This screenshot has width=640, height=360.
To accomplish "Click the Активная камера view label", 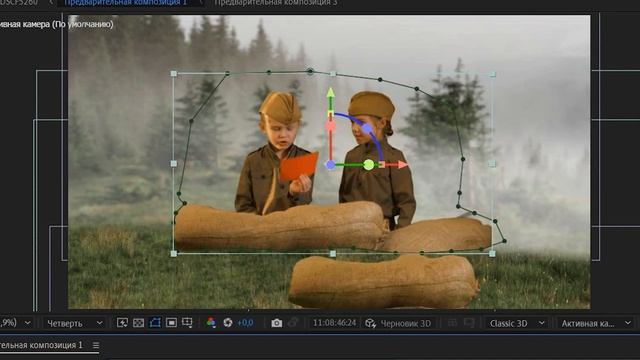I will 57,24.
